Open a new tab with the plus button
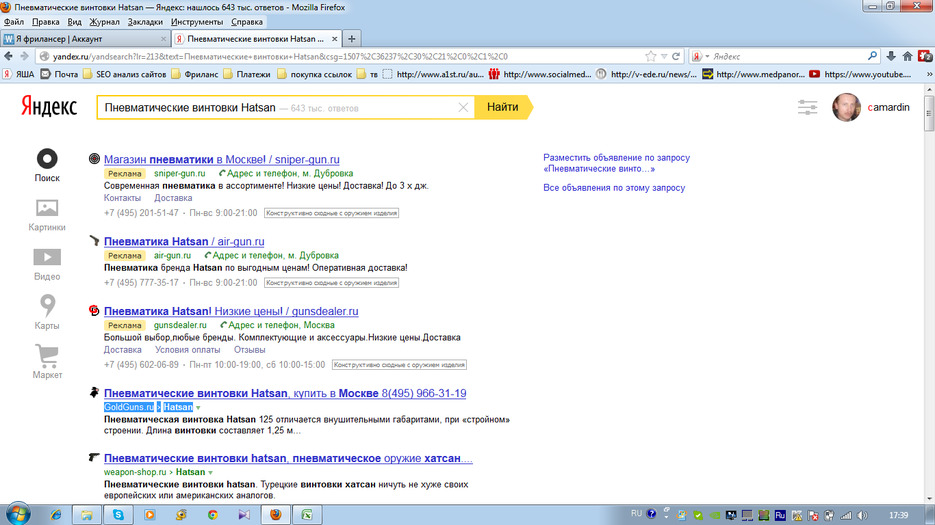This screenshot has width=935, height=525. click(352, 39)
